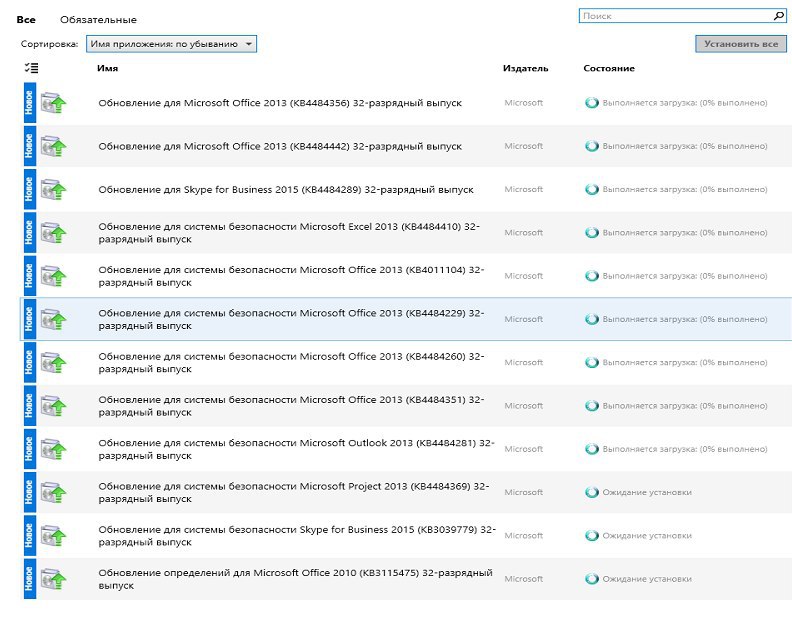Screen dimensions: 792x621
Task: Click the Установить все button
Action: click(741, 44)
